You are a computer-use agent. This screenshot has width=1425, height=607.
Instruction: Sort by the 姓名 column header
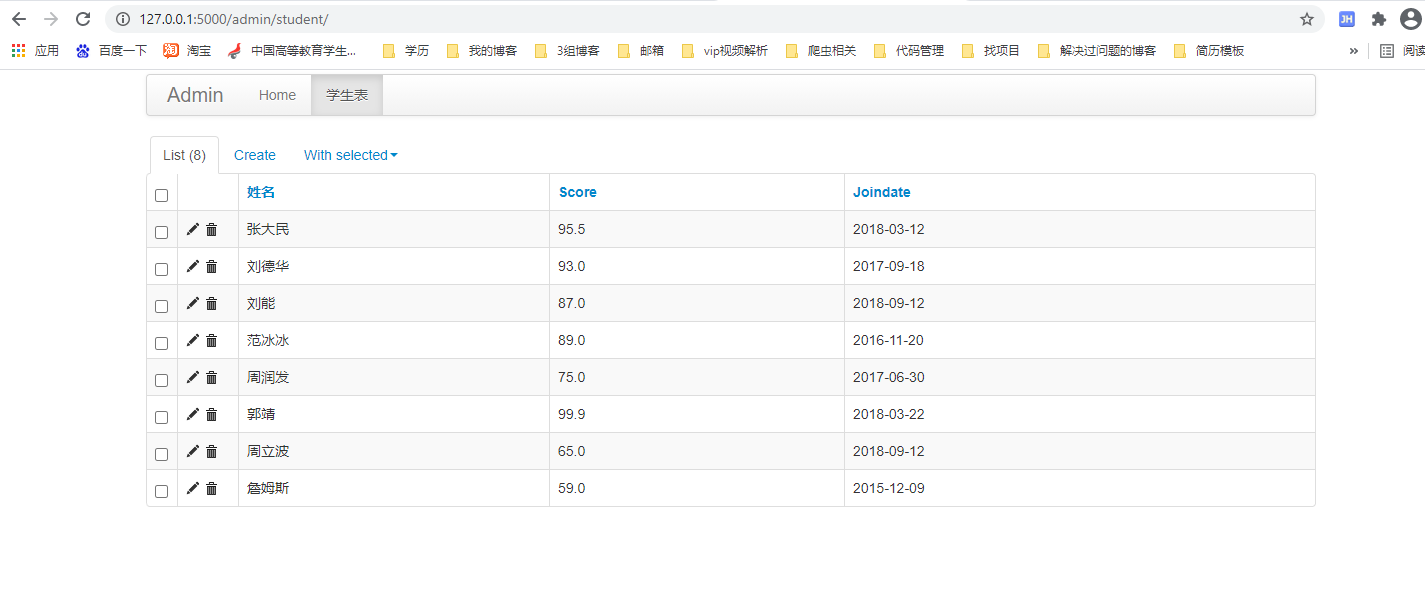(261, 192)
